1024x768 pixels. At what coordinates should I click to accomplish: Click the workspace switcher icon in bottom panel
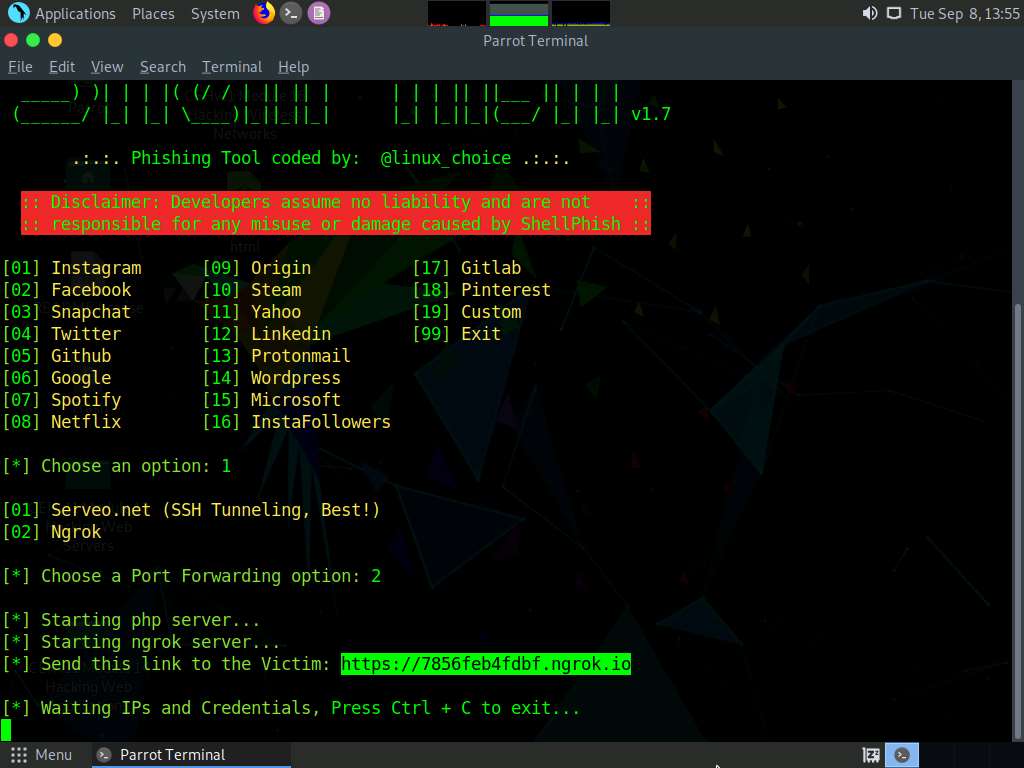point(871,756)
